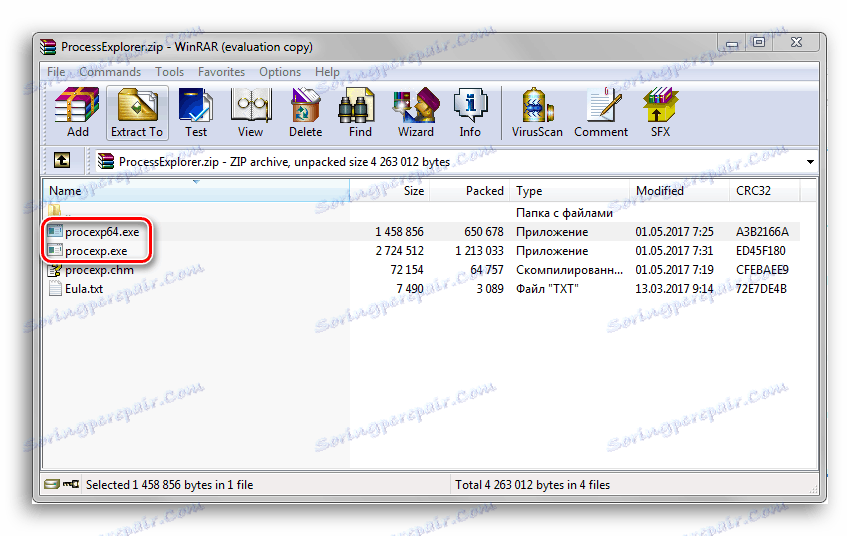
Task: Click CRC32 value CFEBAEE9
Action: pos(762,270)
